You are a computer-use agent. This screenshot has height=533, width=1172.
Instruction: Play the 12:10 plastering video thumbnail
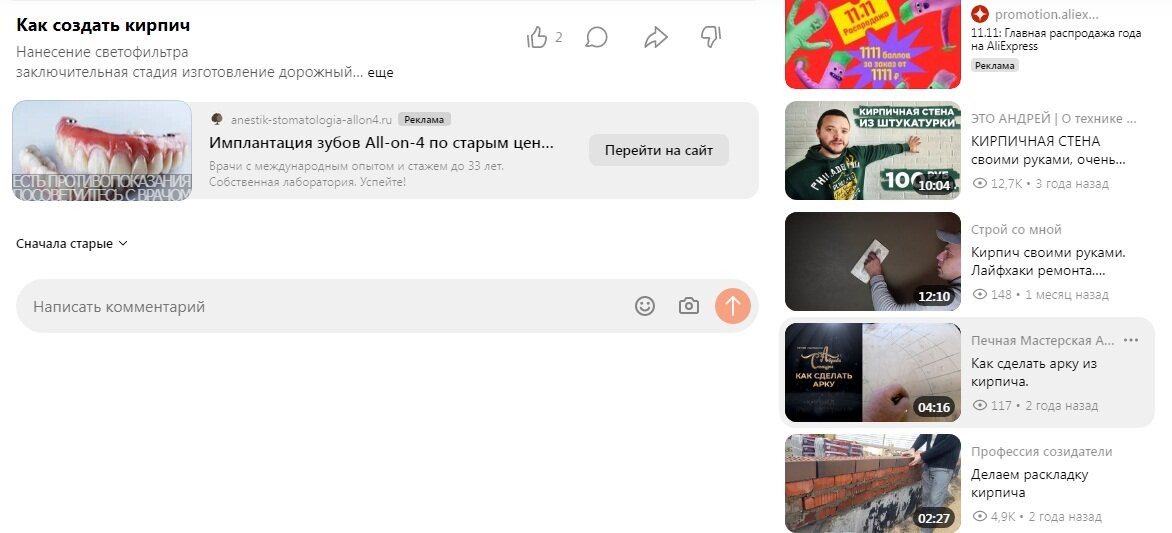tap(872, 261)
